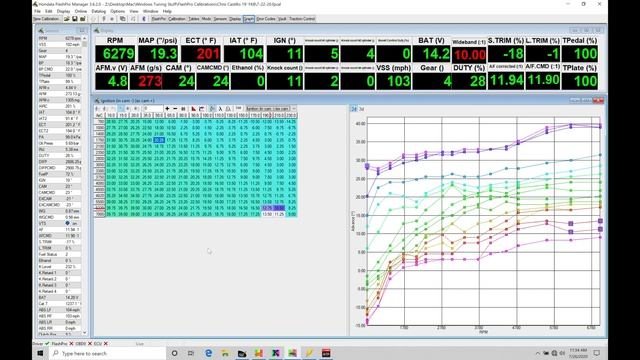This screenshot has height=360, width=640.
Task: Click the AFM g/s gauge value 273
Action: [x=146, y=81]
